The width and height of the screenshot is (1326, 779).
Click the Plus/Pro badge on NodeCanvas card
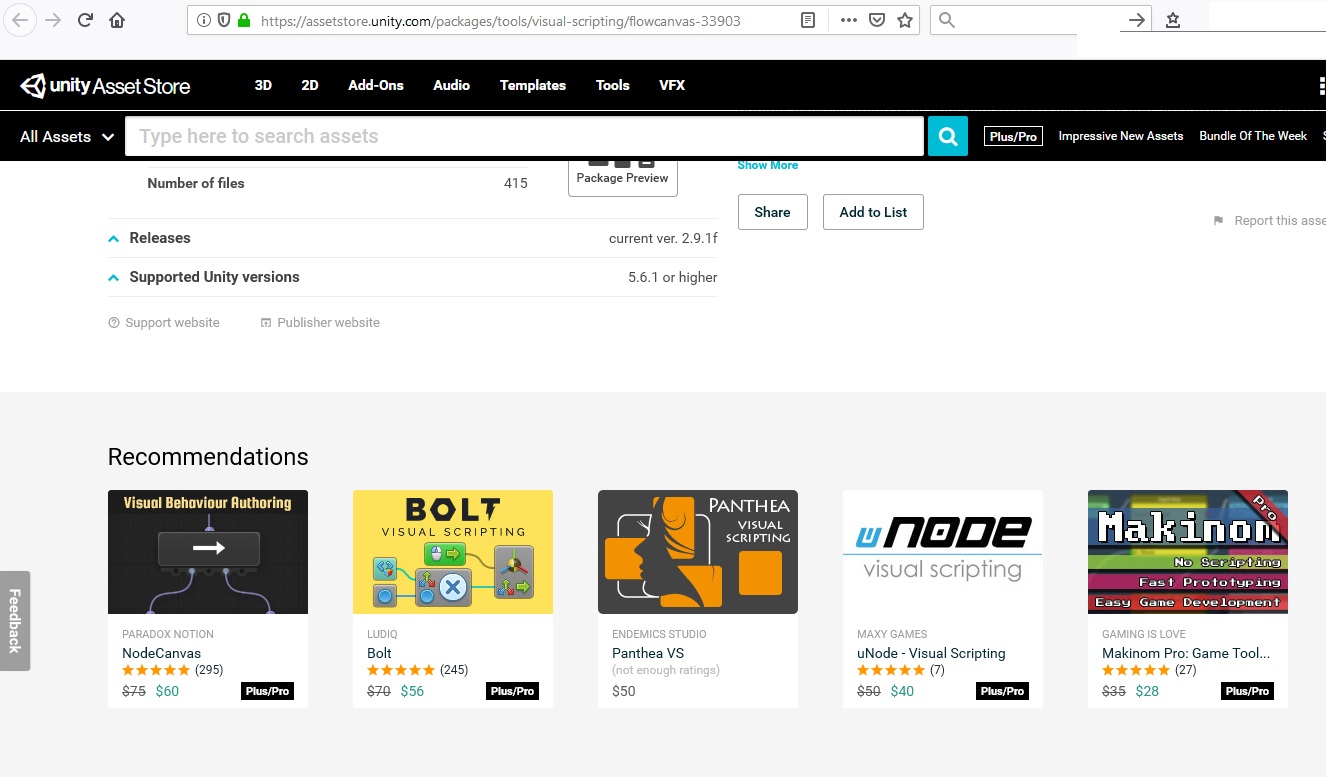pos(267,691)
